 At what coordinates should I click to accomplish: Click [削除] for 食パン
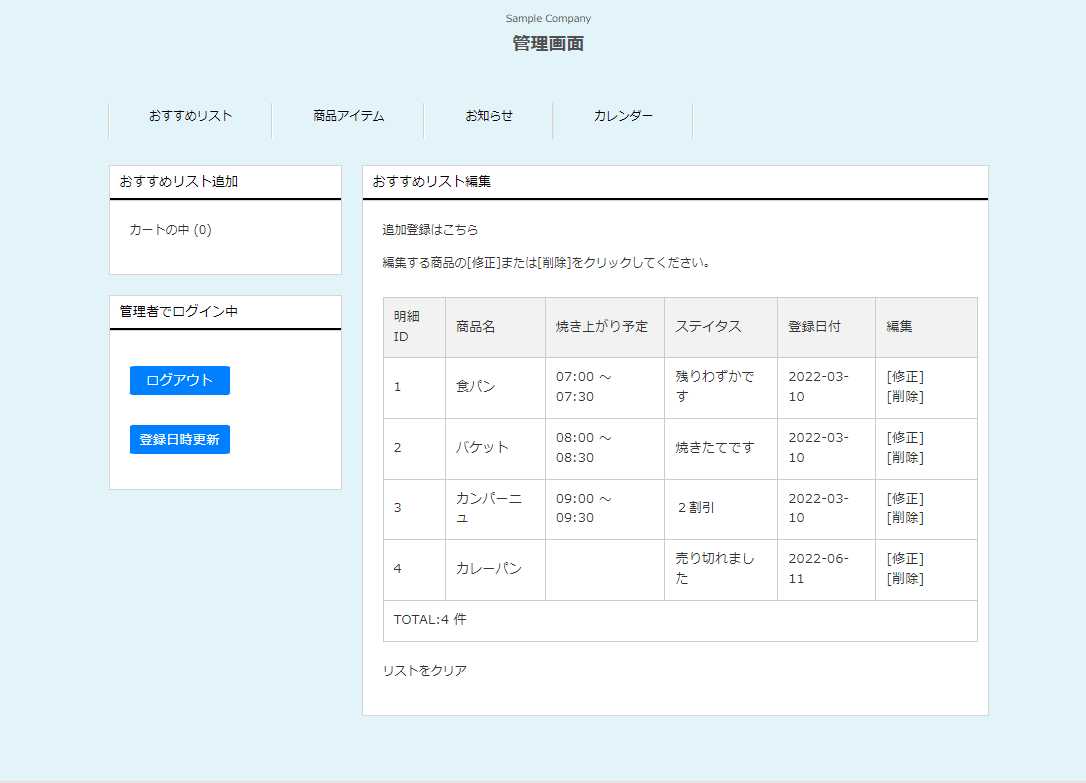(x=903, y=398)
